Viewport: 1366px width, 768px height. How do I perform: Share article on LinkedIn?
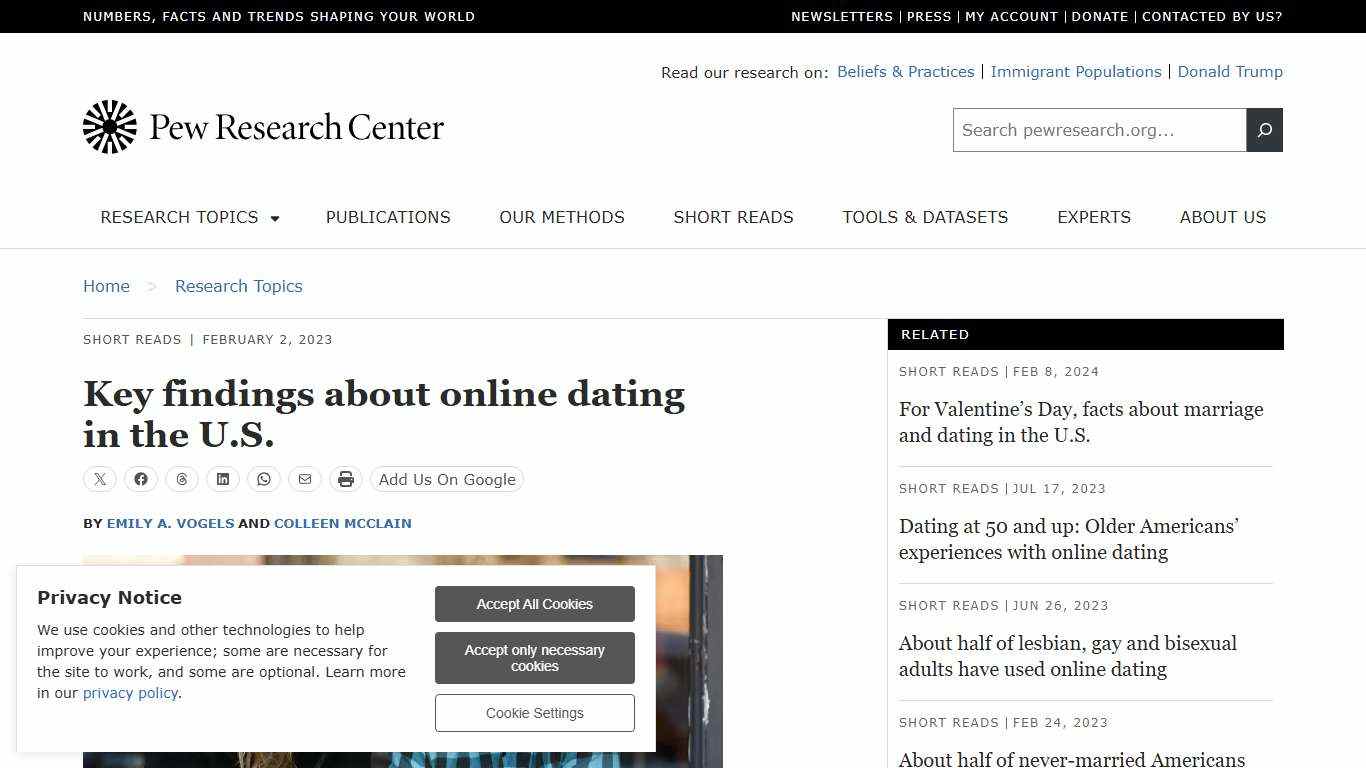coord(222,479)
